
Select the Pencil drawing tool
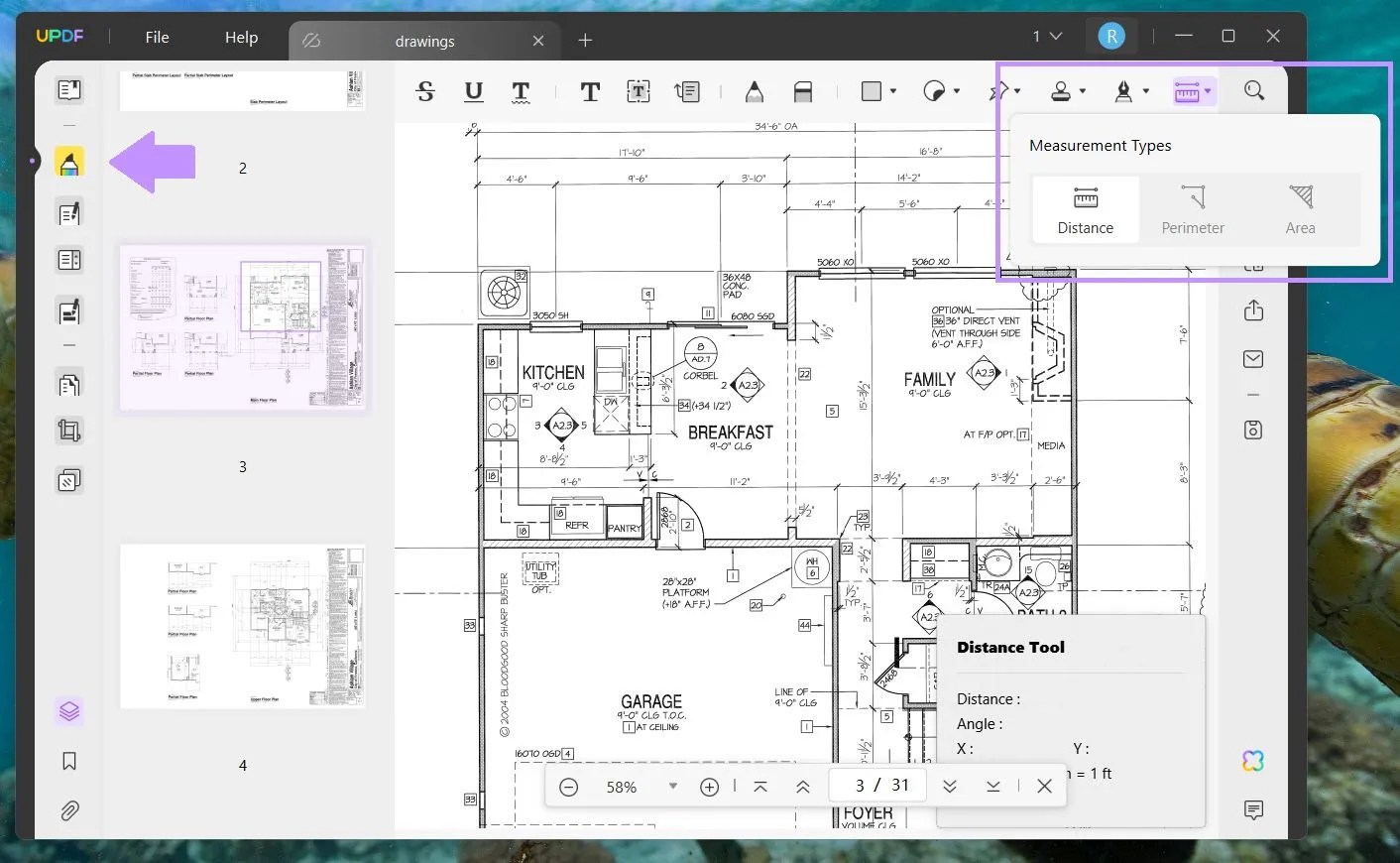(755, 91)
